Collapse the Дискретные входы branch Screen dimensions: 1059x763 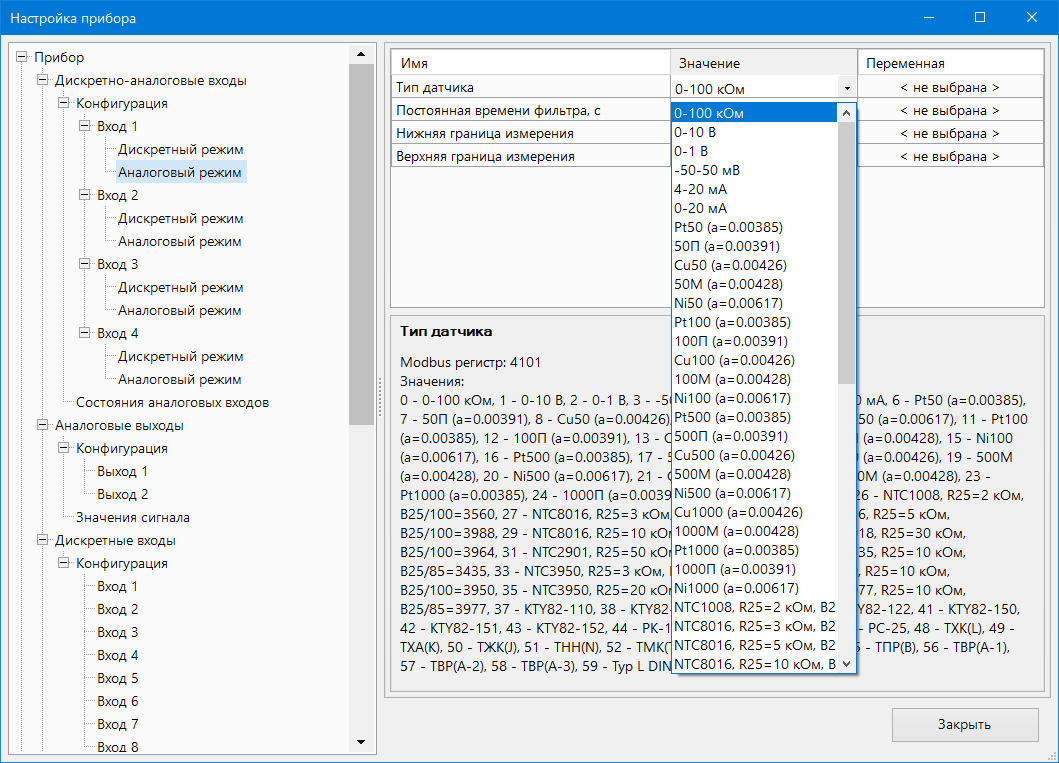[x=43, y=540]
